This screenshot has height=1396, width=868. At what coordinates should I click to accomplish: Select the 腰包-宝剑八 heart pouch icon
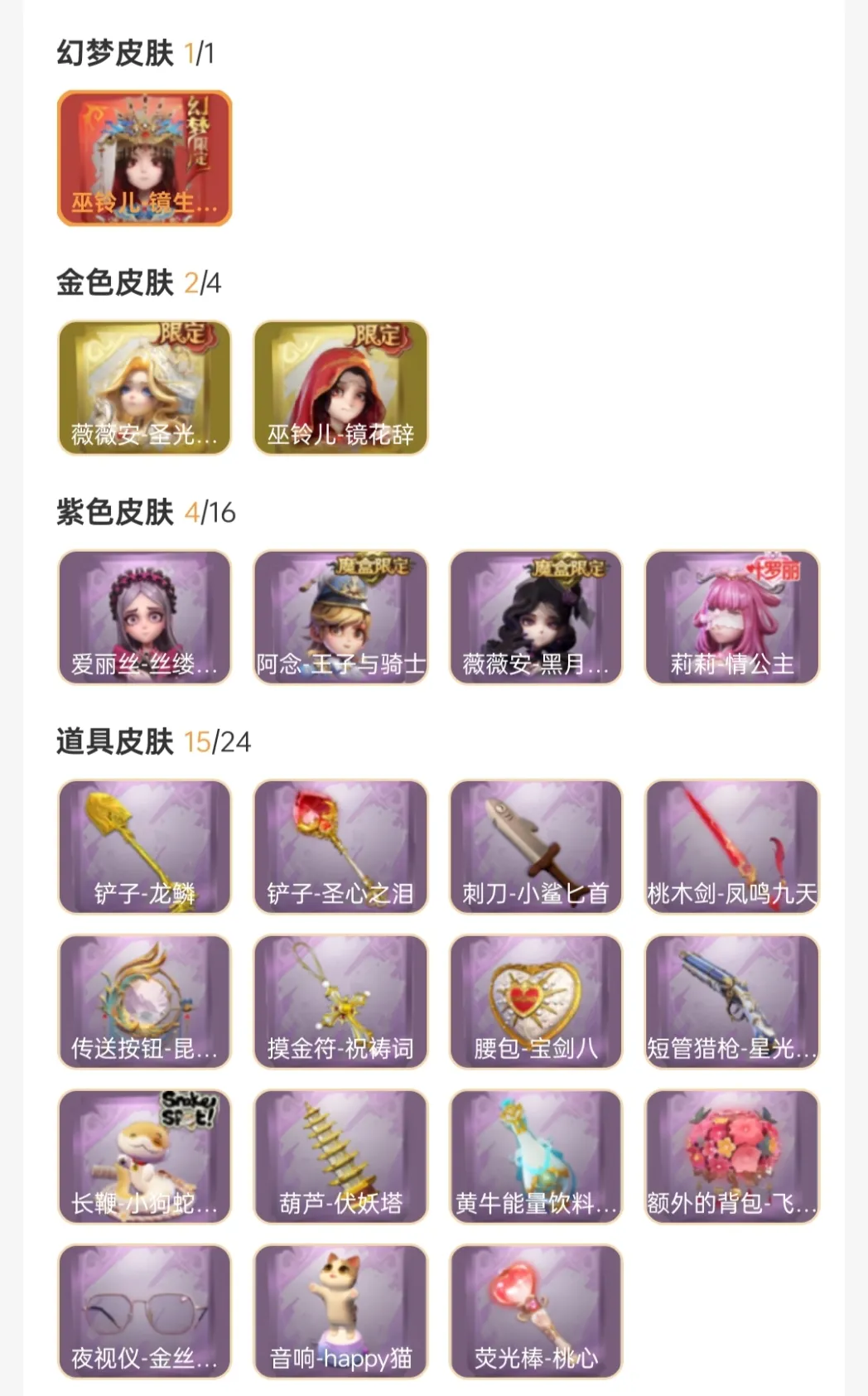coord(536,1002)
